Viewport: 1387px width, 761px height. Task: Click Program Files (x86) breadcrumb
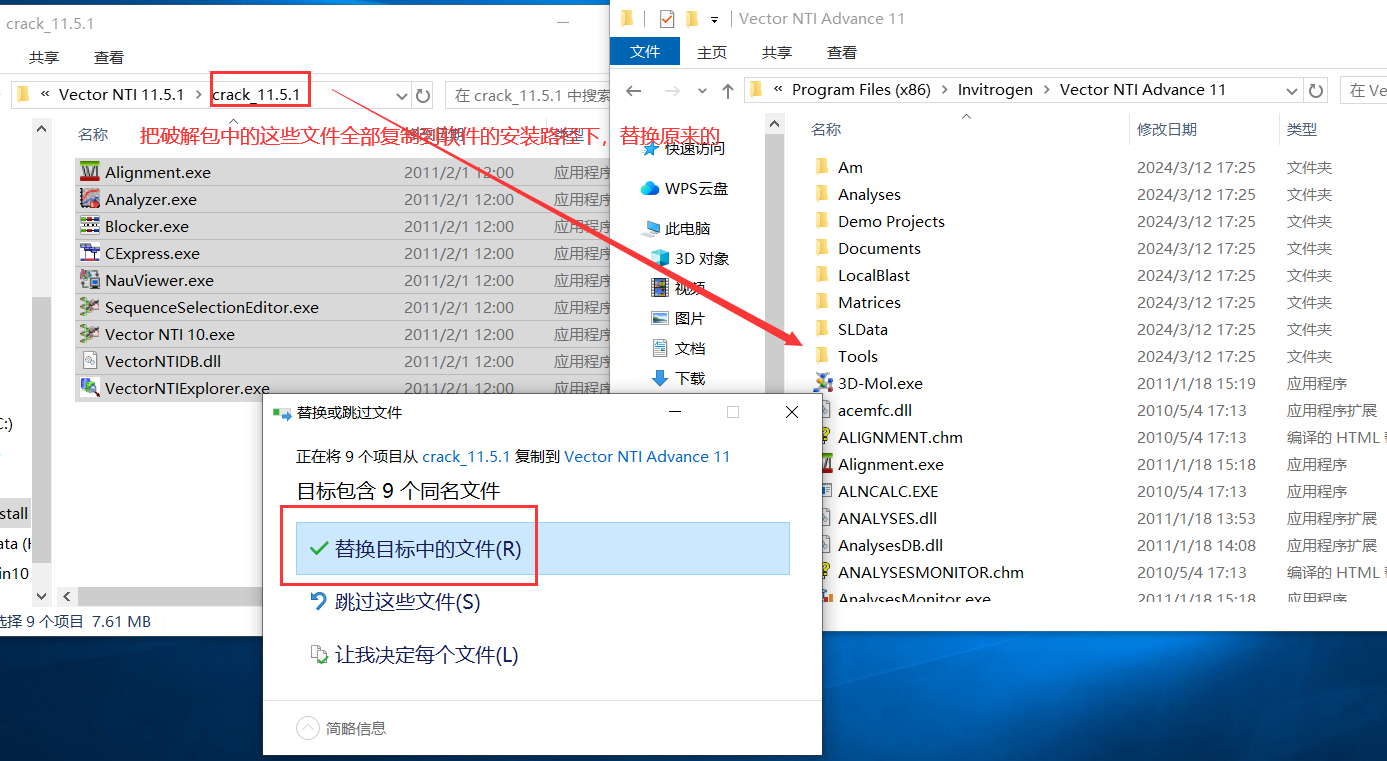click(861, 90)
